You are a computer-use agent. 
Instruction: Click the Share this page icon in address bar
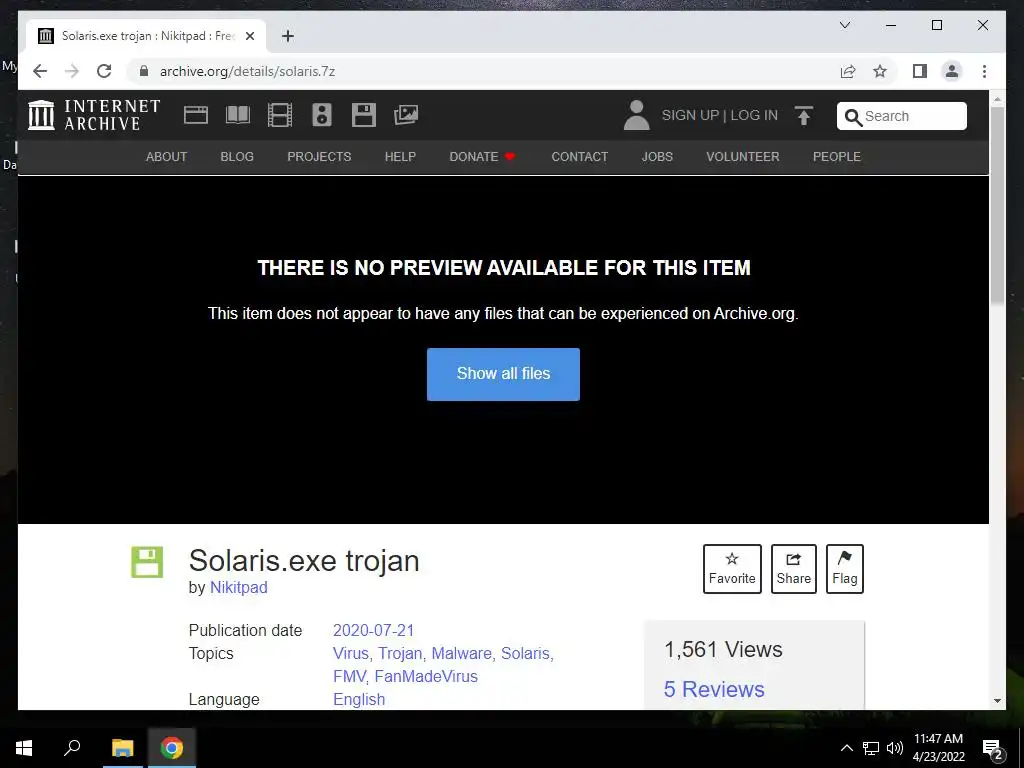848,71
